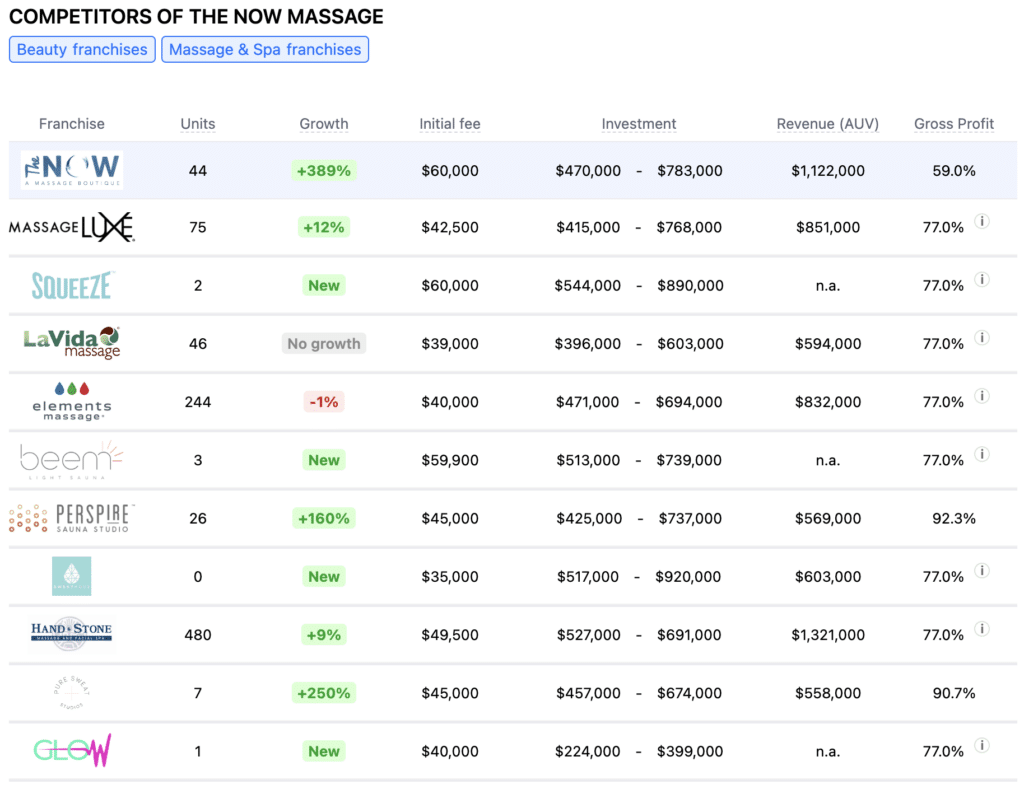The width and height of the screenshot is (1024, 794).
Task: Show gross profit info for Glow row
Action: 982,745
